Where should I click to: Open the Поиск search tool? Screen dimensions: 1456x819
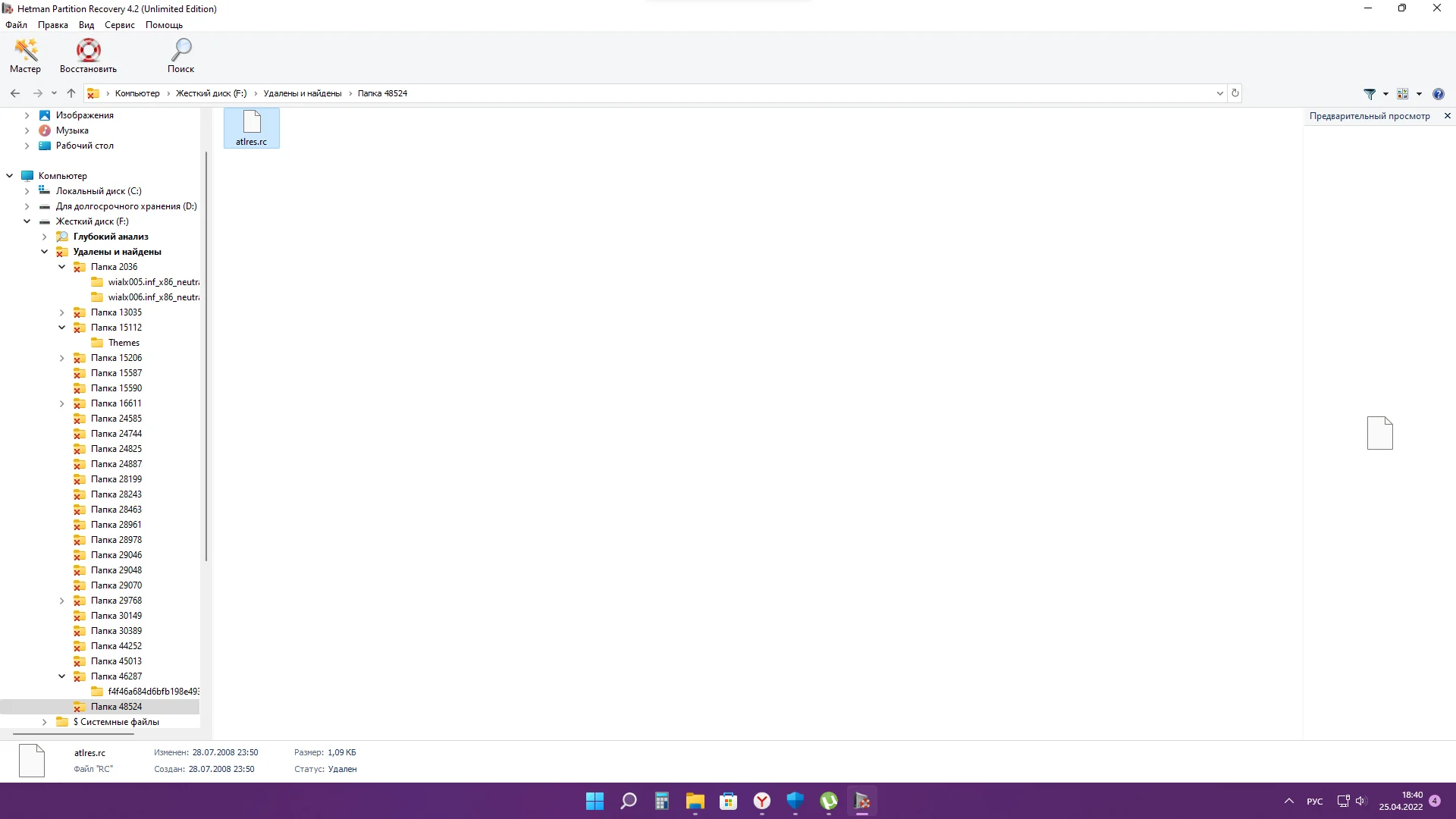click(180, 56)
